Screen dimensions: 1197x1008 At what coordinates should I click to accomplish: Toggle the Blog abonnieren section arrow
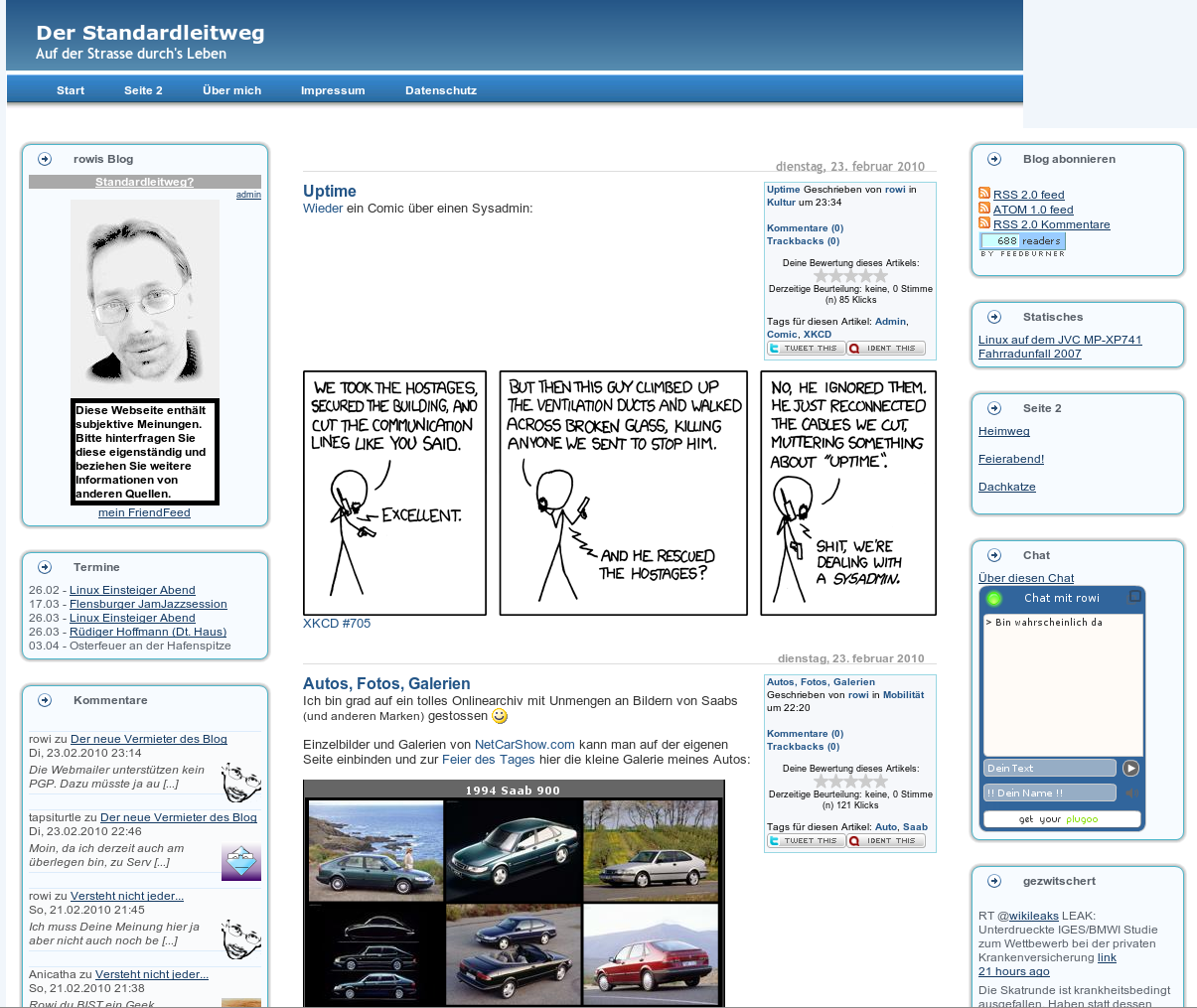coord(994,159)
